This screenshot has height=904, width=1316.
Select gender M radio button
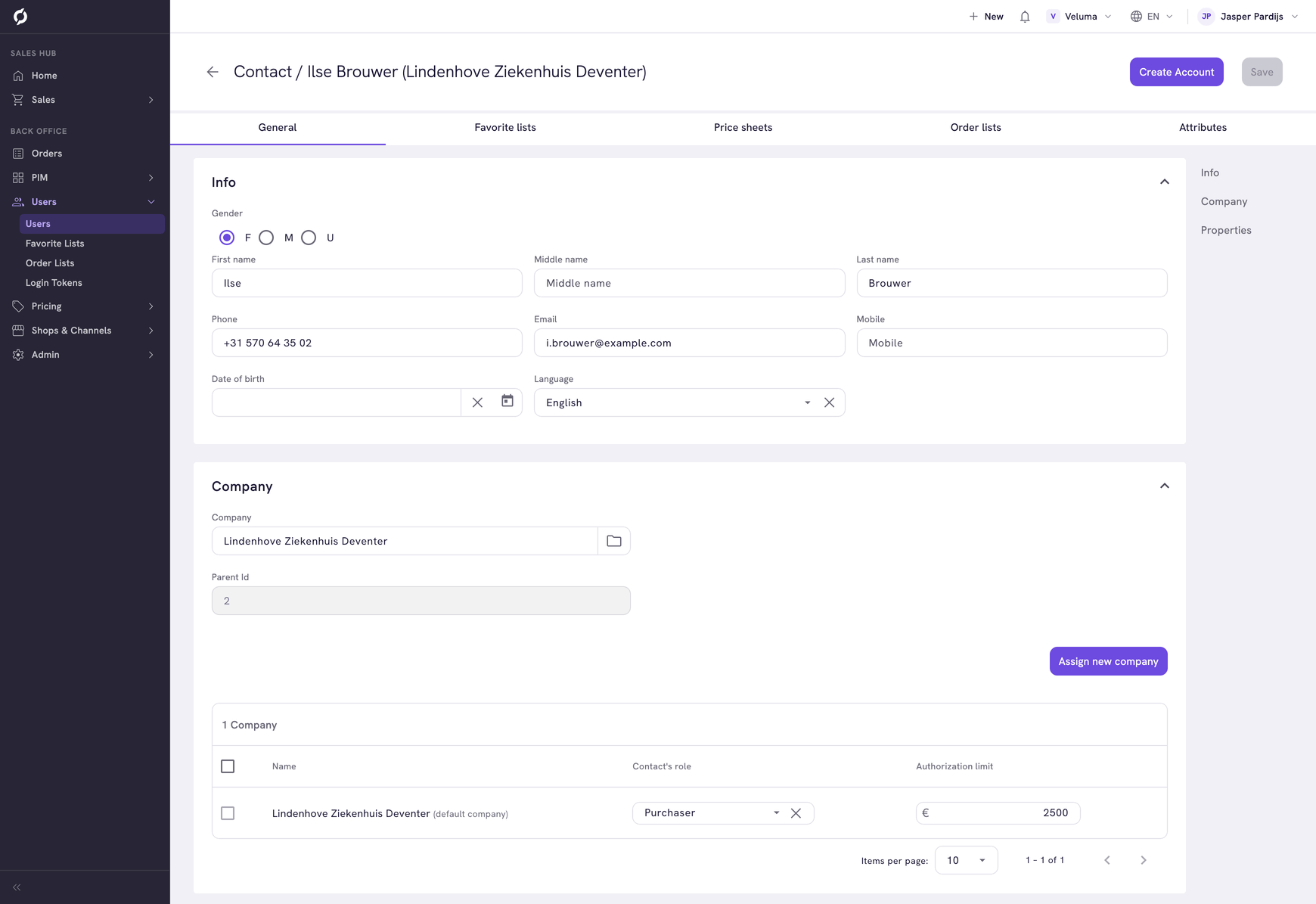coord(266,238)
